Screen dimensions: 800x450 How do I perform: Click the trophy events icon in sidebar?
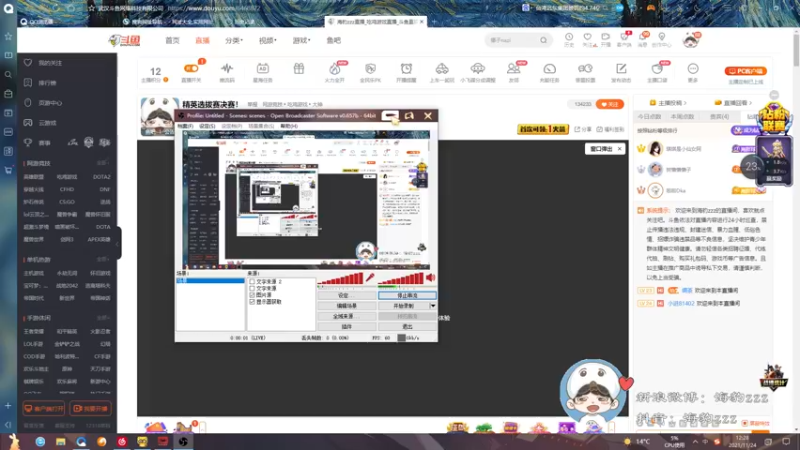click(x=28, y=143)
